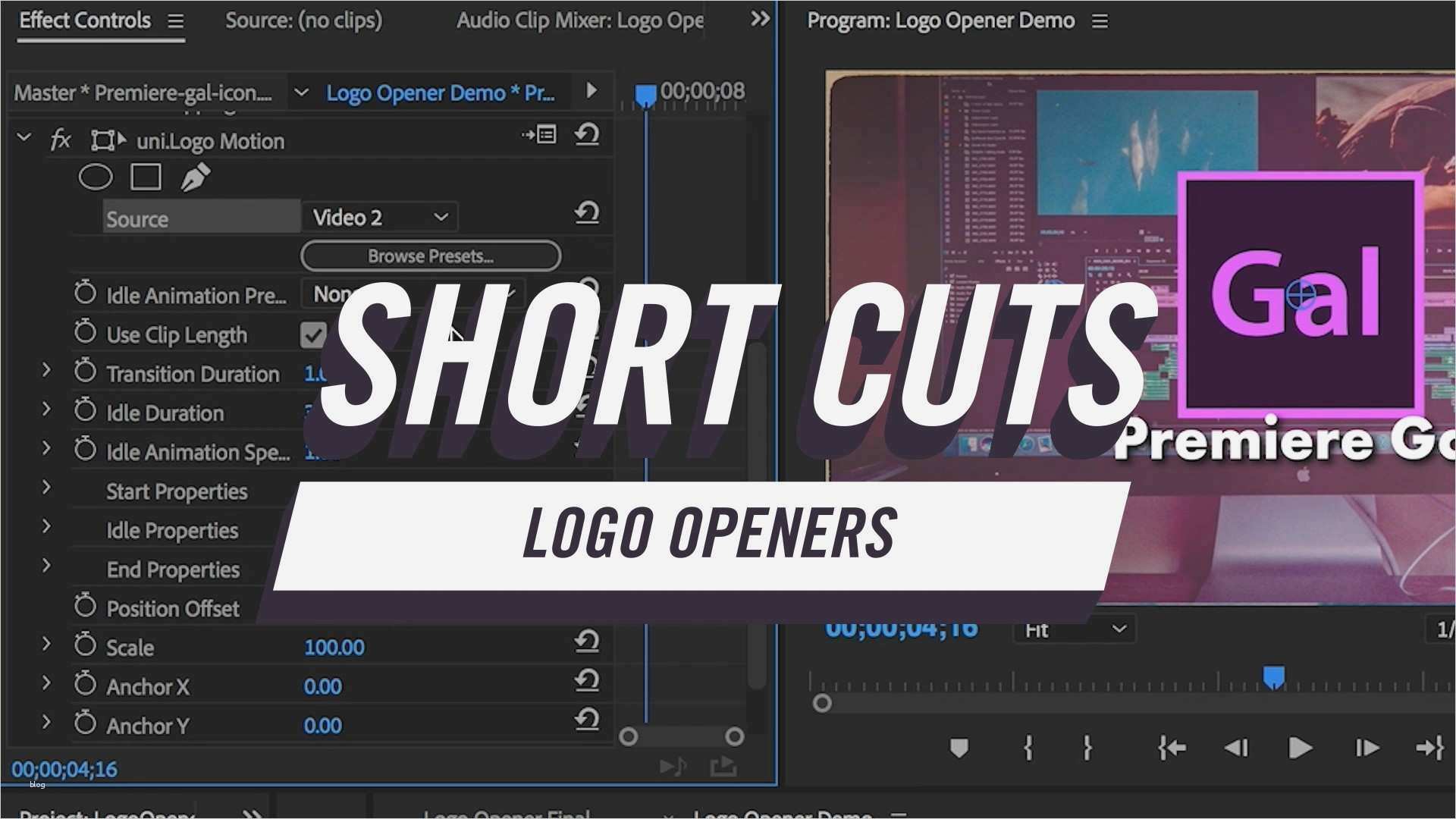Viewport: 1456px width, 819px height.
Task: Click the Play button in Program monitor
Action: coord(1300,748)
